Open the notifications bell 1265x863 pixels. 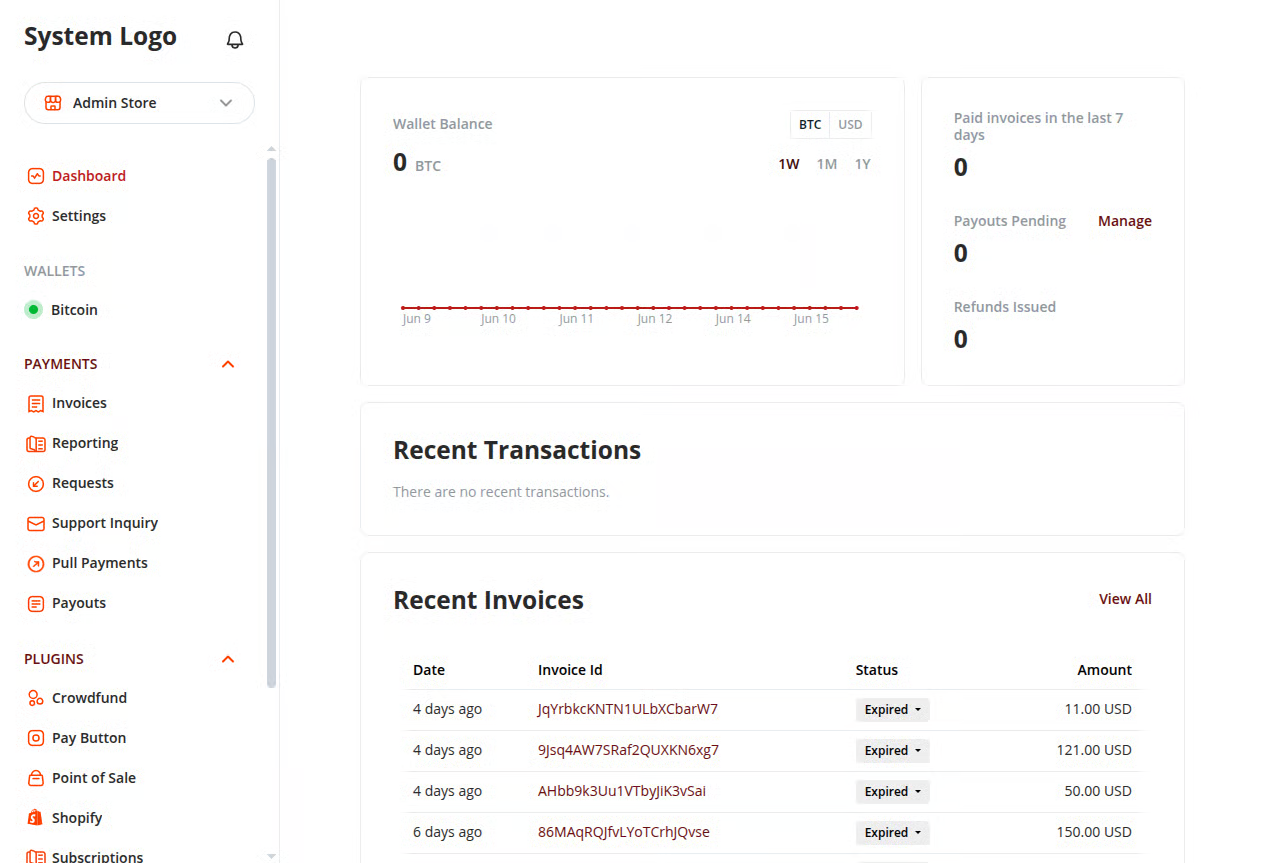pos(235,40)
